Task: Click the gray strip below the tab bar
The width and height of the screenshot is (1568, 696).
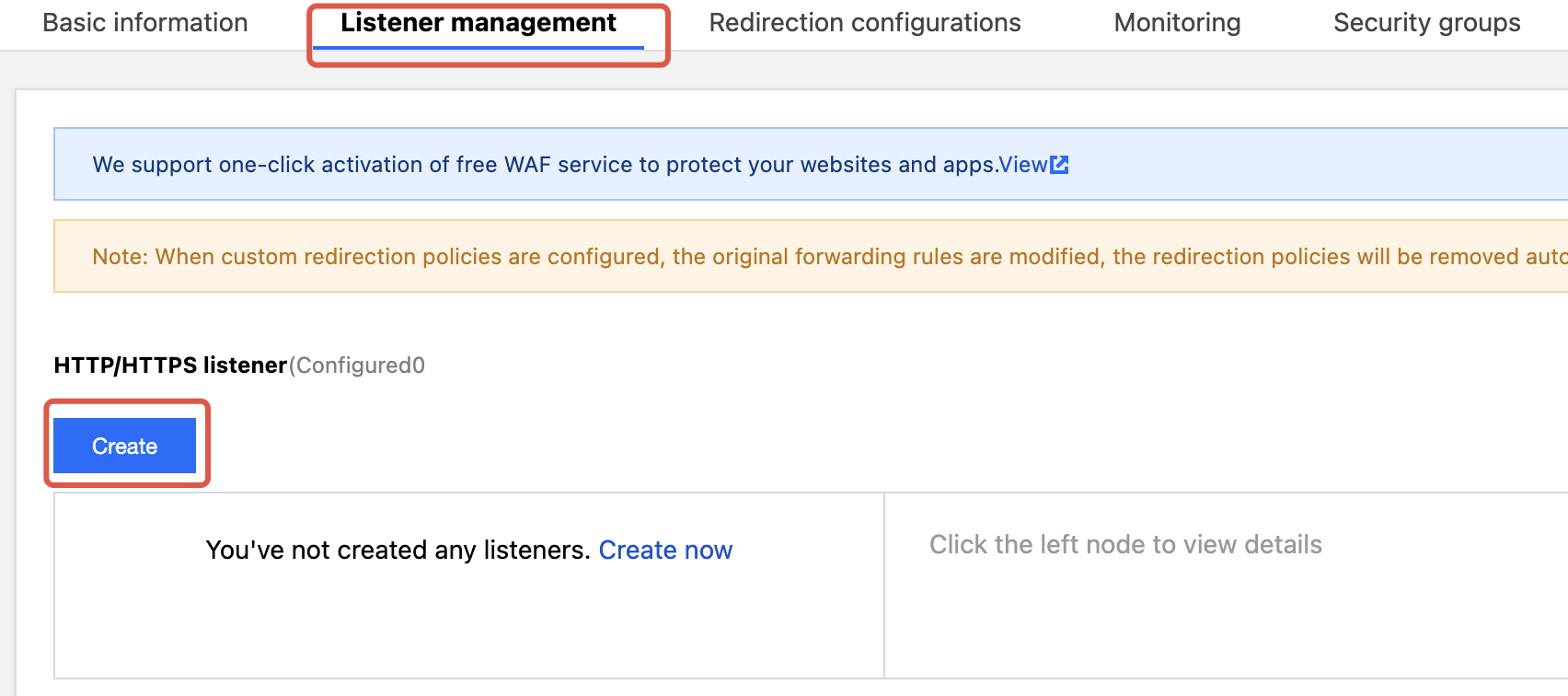Action: (920, 70)
